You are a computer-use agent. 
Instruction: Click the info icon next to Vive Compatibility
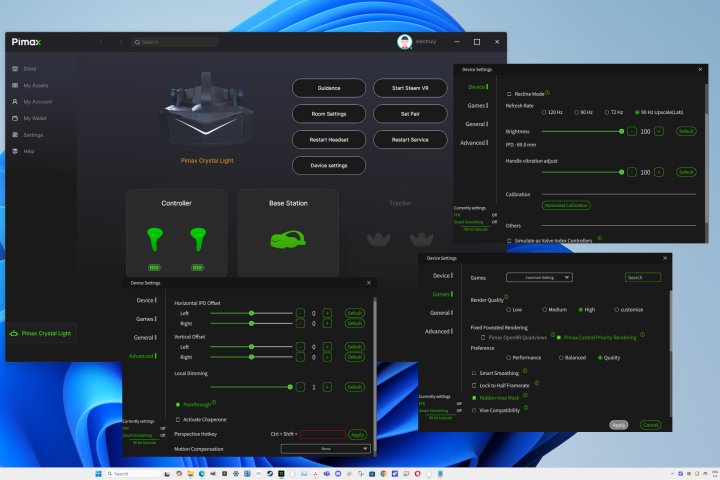coord(526,407)
